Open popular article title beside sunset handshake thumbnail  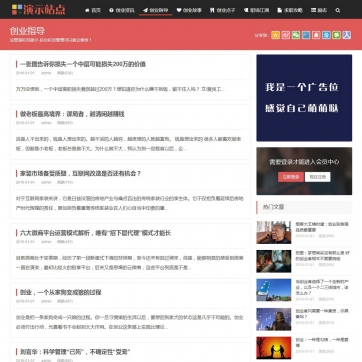click(x=322, y=343)
